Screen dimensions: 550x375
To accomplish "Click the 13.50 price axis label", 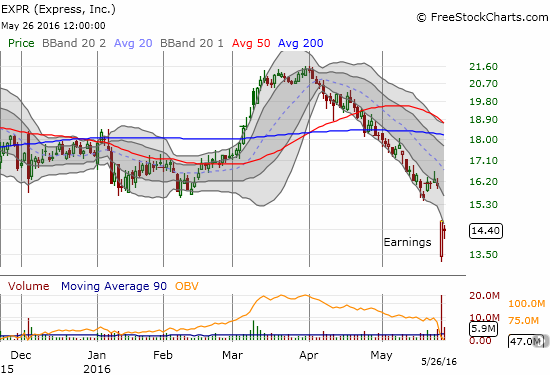I will [483, 255].
